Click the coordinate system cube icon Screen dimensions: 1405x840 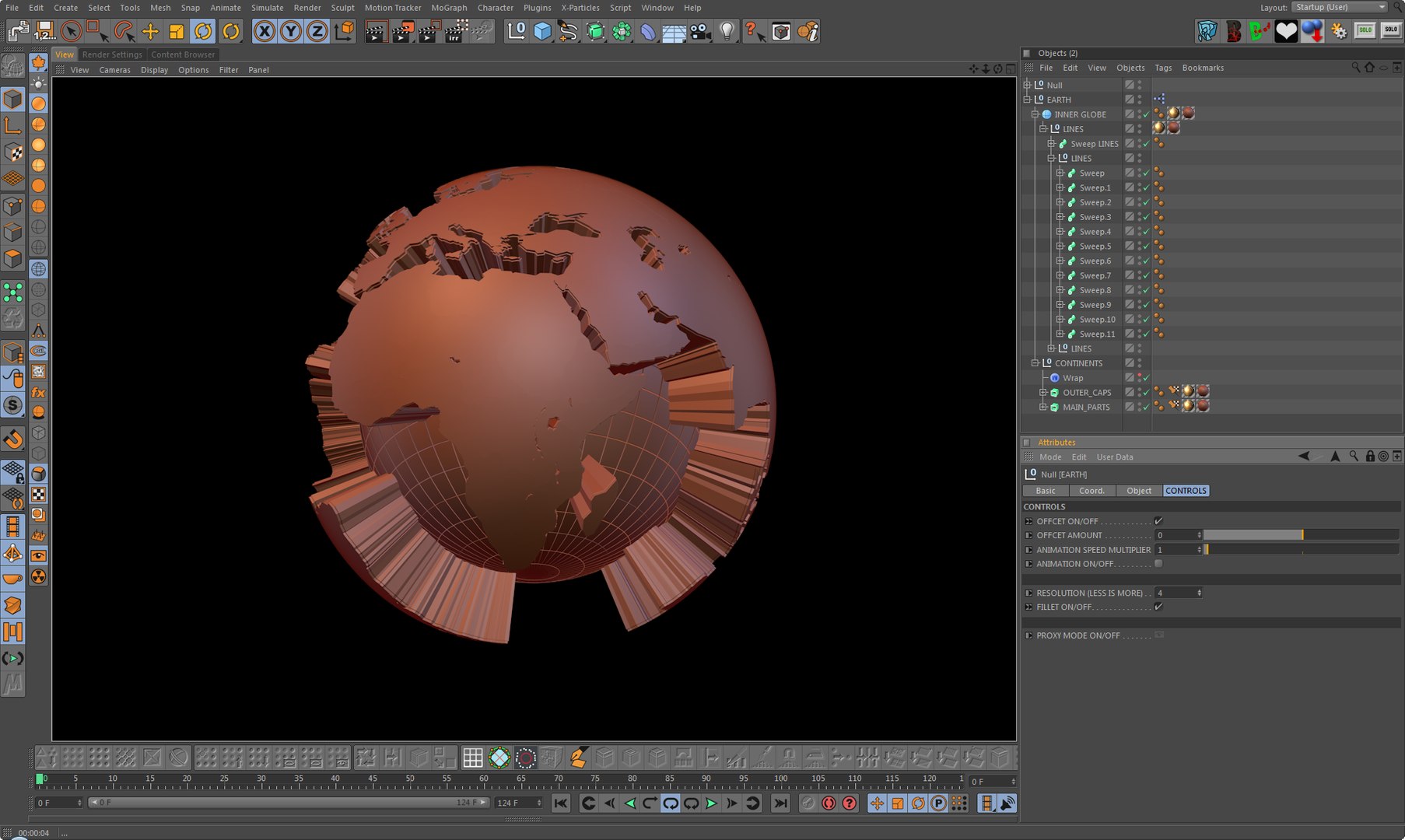click(344, 31)
